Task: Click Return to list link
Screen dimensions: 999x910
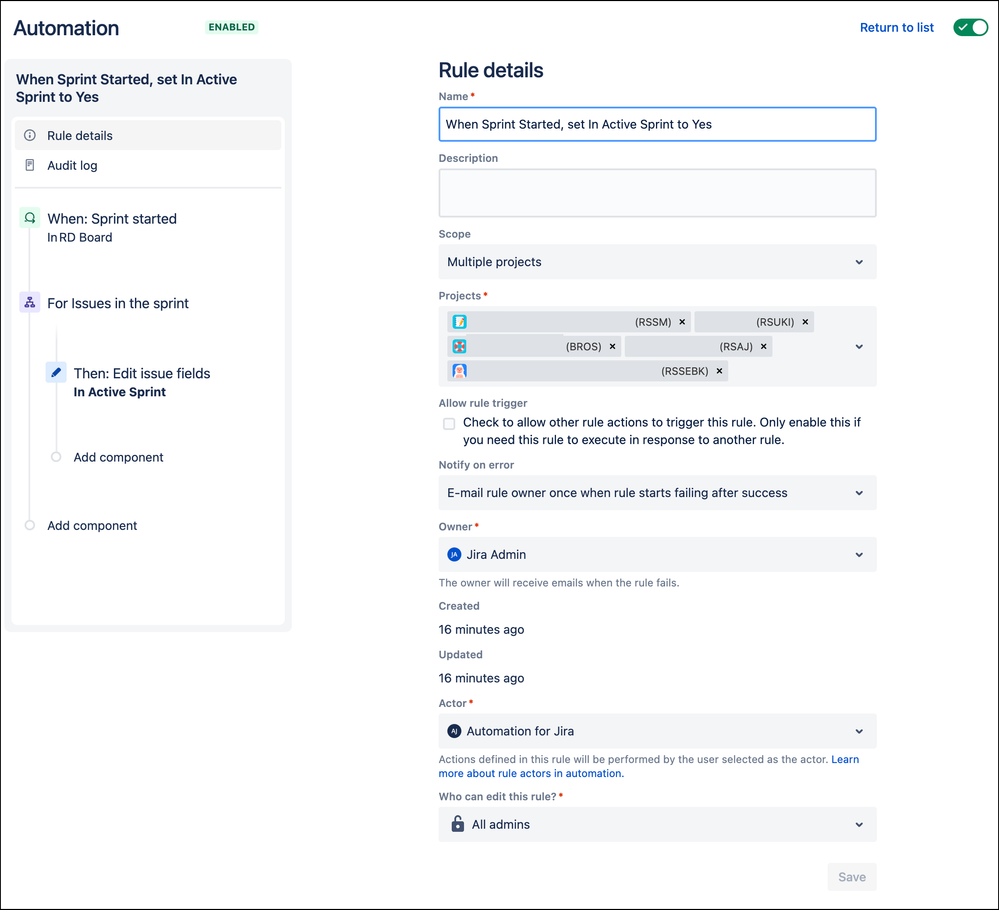Action: click(x=896, y=27)
